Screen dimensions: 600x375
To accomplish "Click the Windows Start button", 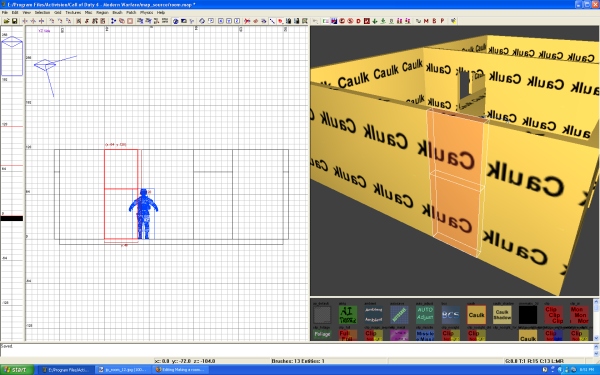I will [x=17, y=370].
